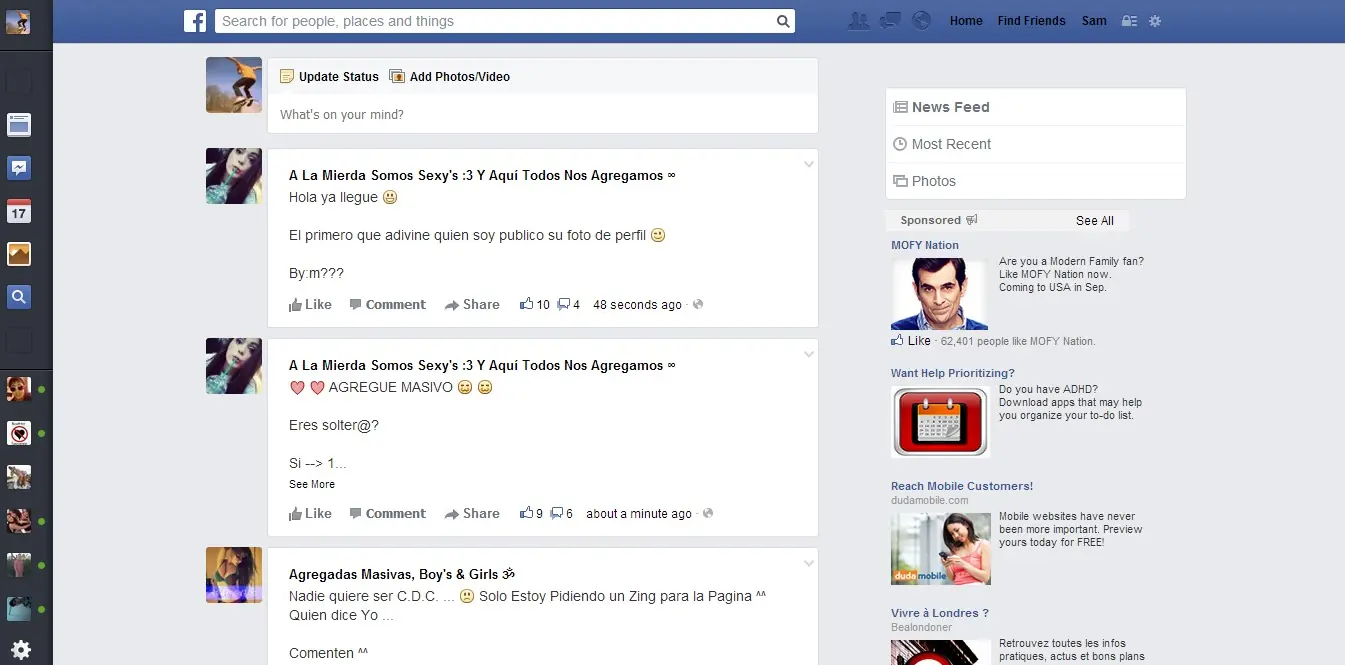Open avatar of Hola ya llegue post
1345x665 pixels.
pos(234,176)
